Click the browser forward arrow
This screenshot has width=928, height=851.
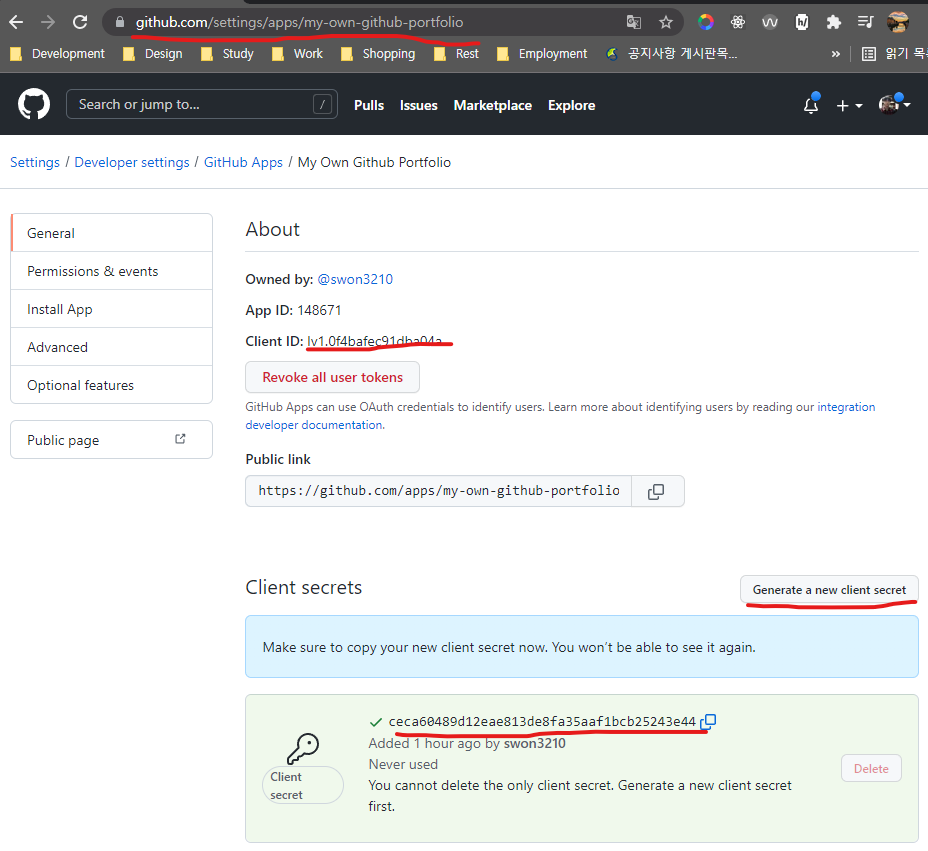tap(48, 22)
